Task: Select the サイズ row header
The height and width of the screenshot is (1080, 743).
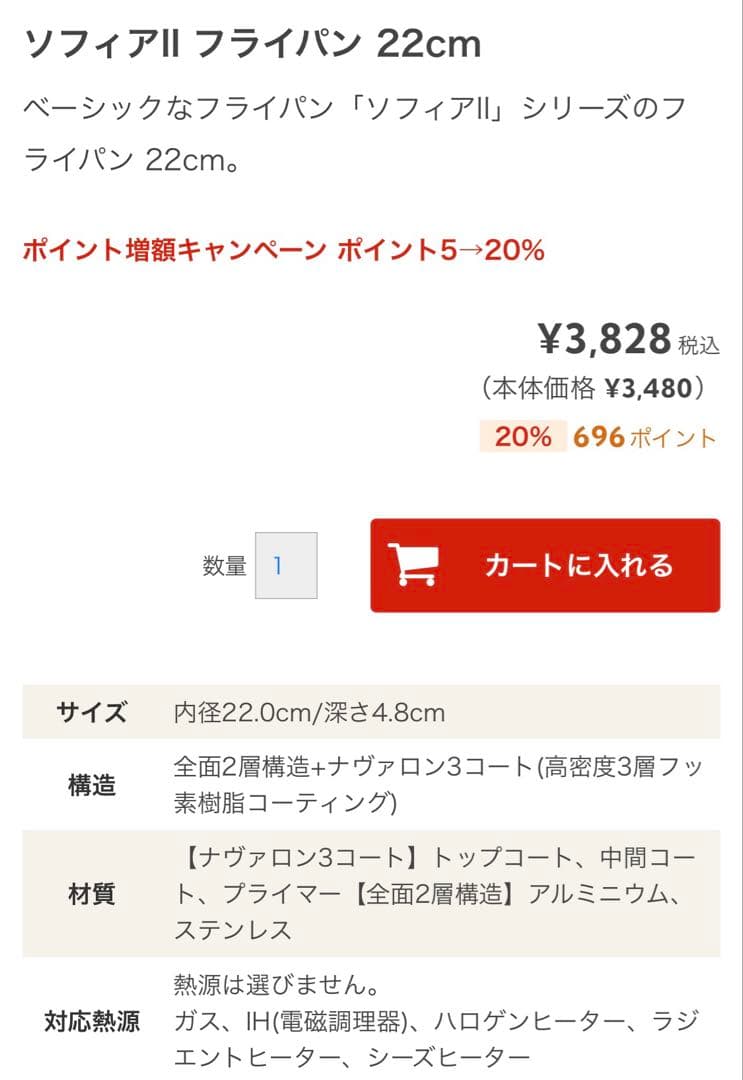Action: pyautogui.click(x=92, y=713)
